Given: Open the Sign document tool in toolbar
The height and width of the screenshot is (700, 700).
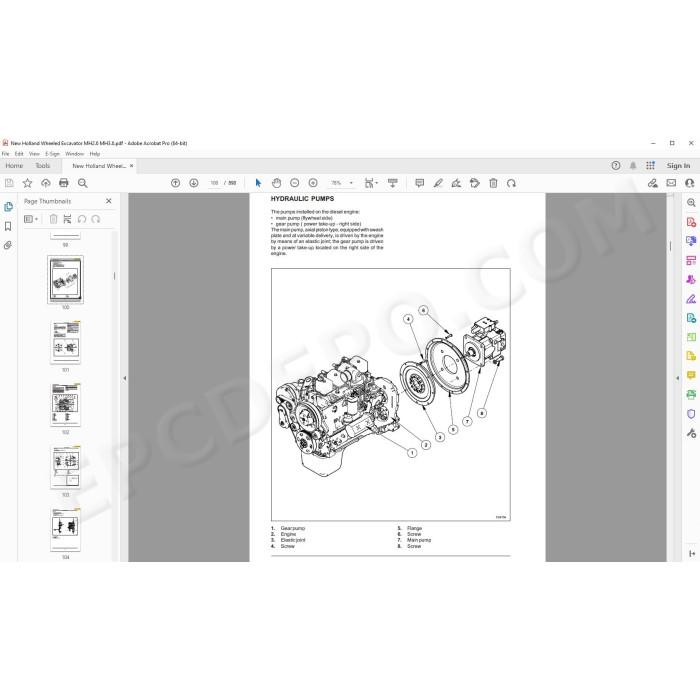Looking at the screenshot, I should [x=456, y=183].
